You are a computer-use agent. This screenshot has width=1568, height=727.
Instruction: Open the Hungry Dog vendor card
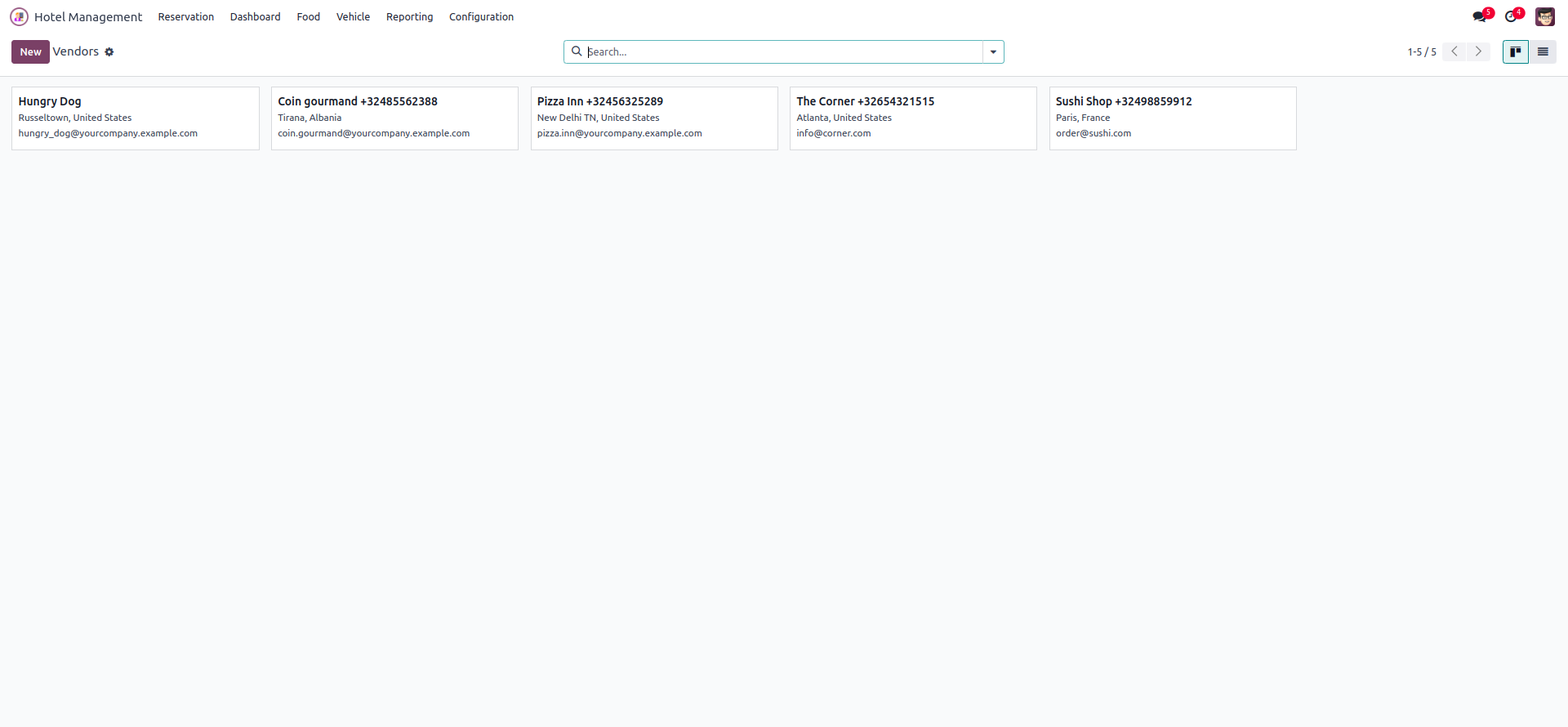click(x=136, y=118)
